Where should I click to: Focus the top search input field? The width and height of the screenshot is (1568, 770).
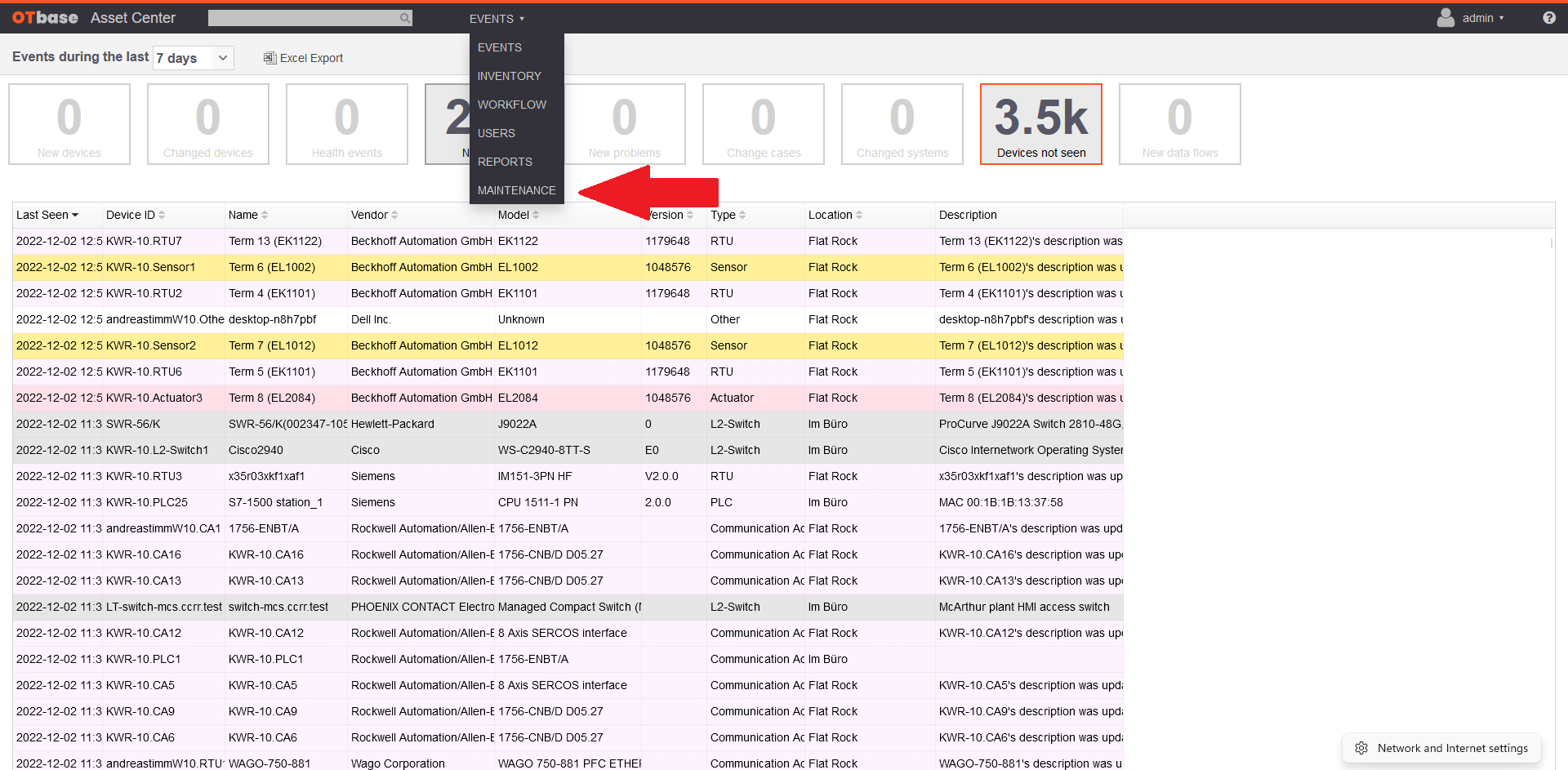coord(303,18)
